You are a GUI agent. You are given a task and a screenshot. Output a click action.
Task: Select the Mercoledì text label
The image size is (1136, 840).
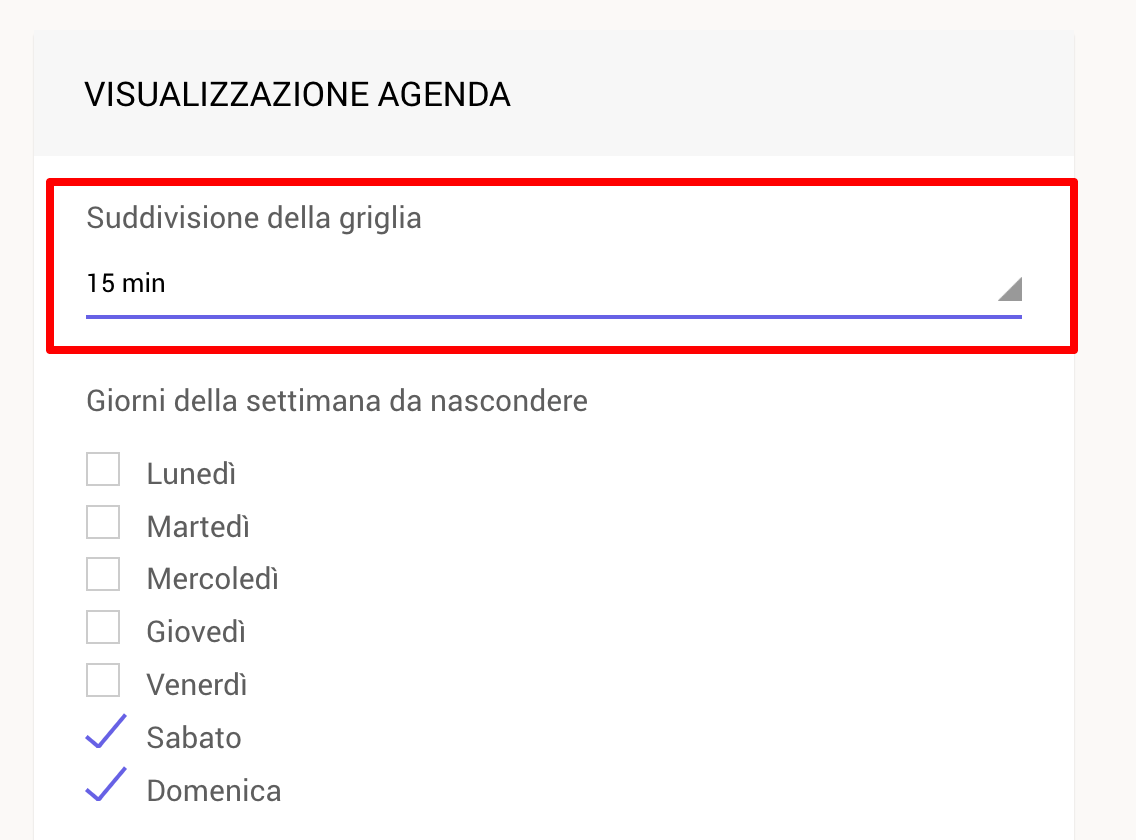pos(213,579)
